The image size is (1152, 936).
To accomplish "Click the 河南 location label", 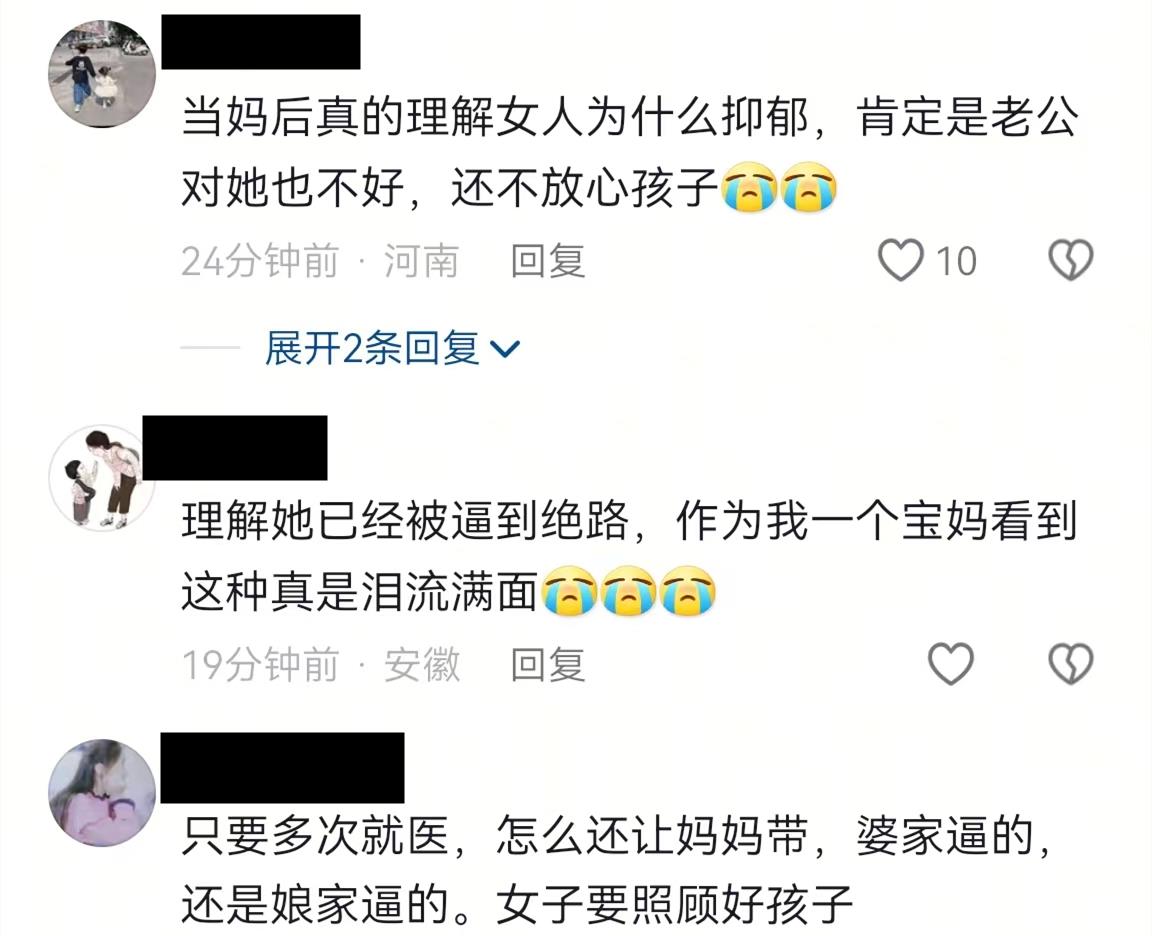I will pos(422,261).
